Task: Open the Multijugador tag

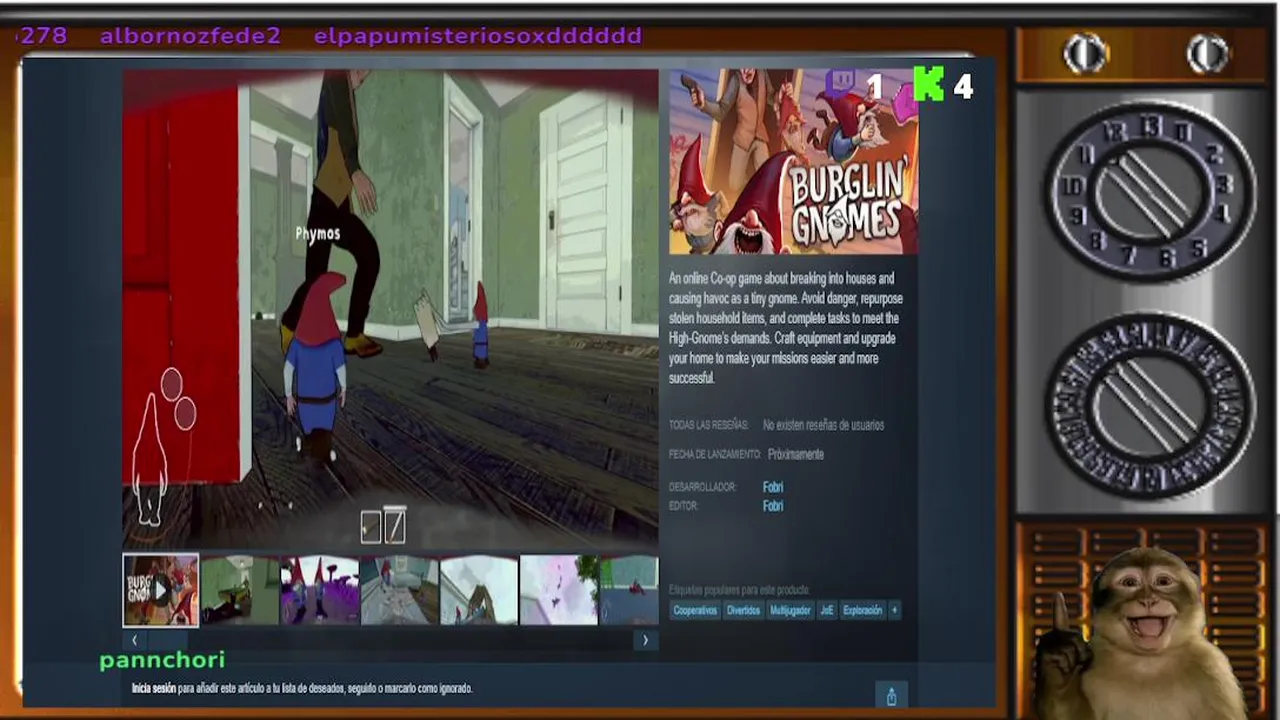Action: [790, 610]
